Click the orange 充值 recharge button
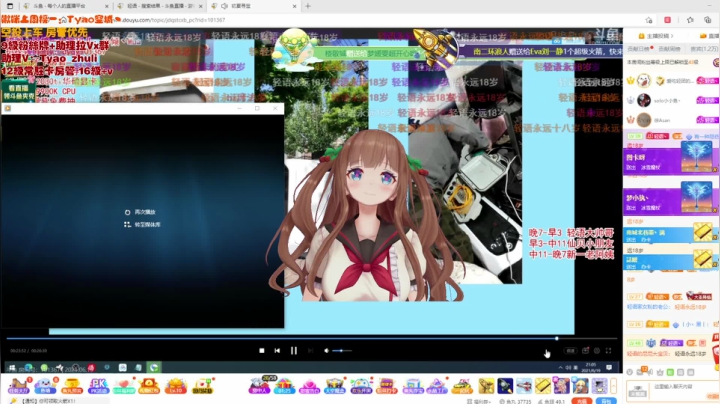This screenshot has height=404, width=720. pyautogui.click(x=581, y=401)
